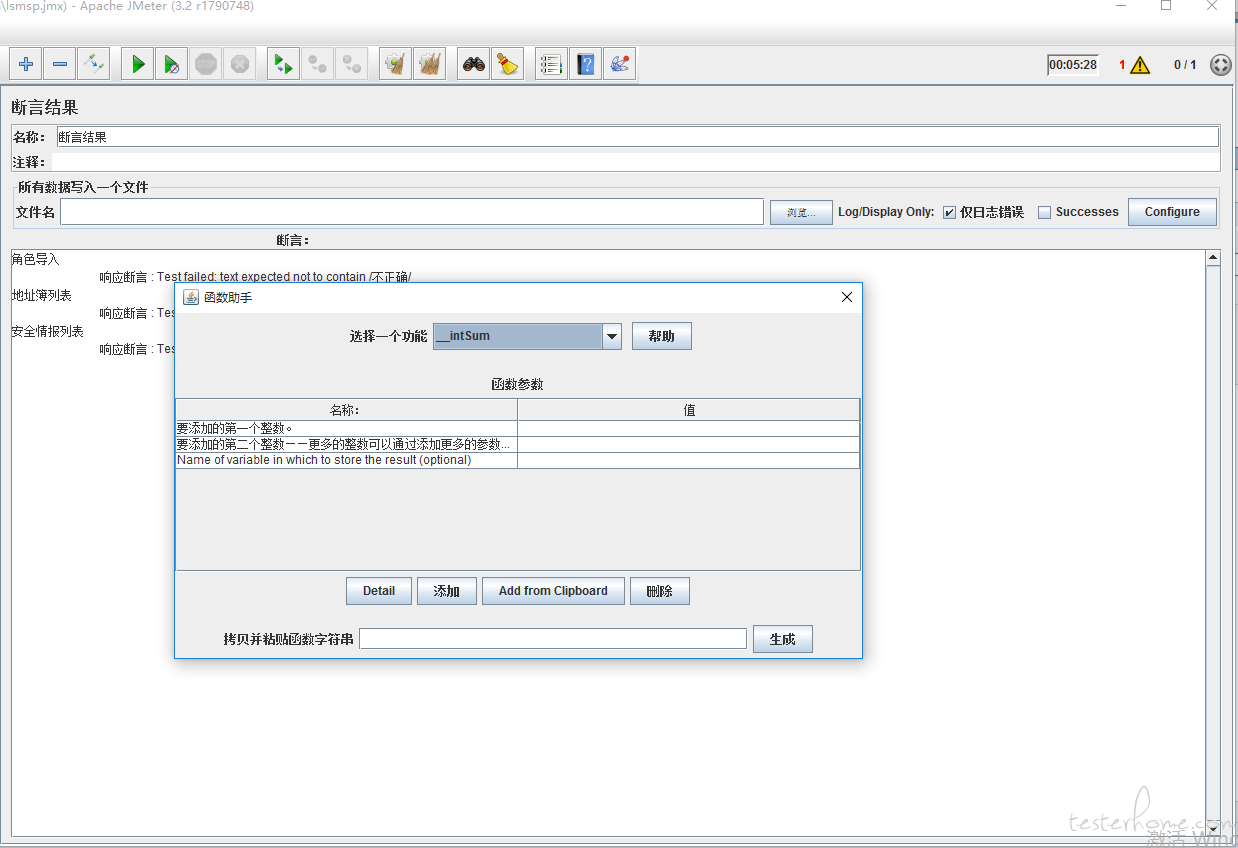
Task: Click the 帮助 button in function helper
Action: tap(662, 336)
